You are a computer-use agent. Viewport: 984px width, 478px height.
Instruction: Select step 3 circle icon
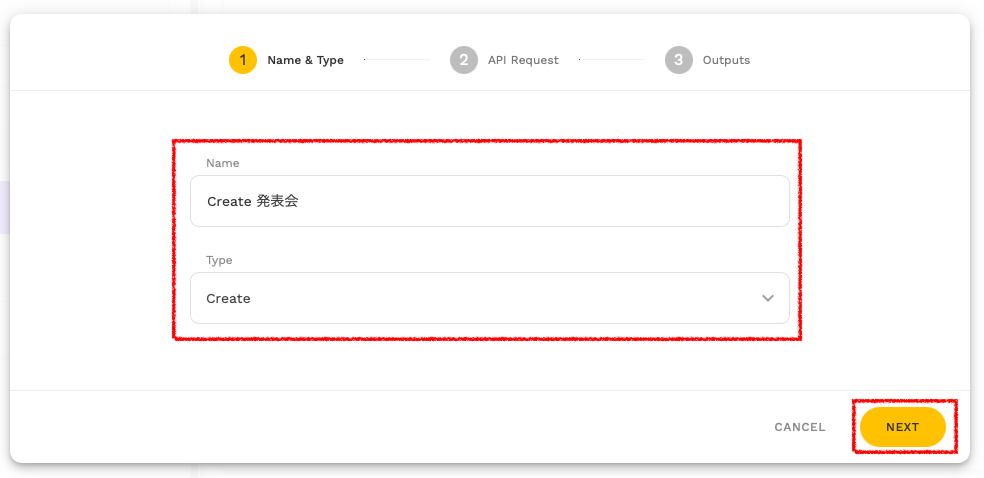point(679,60)
